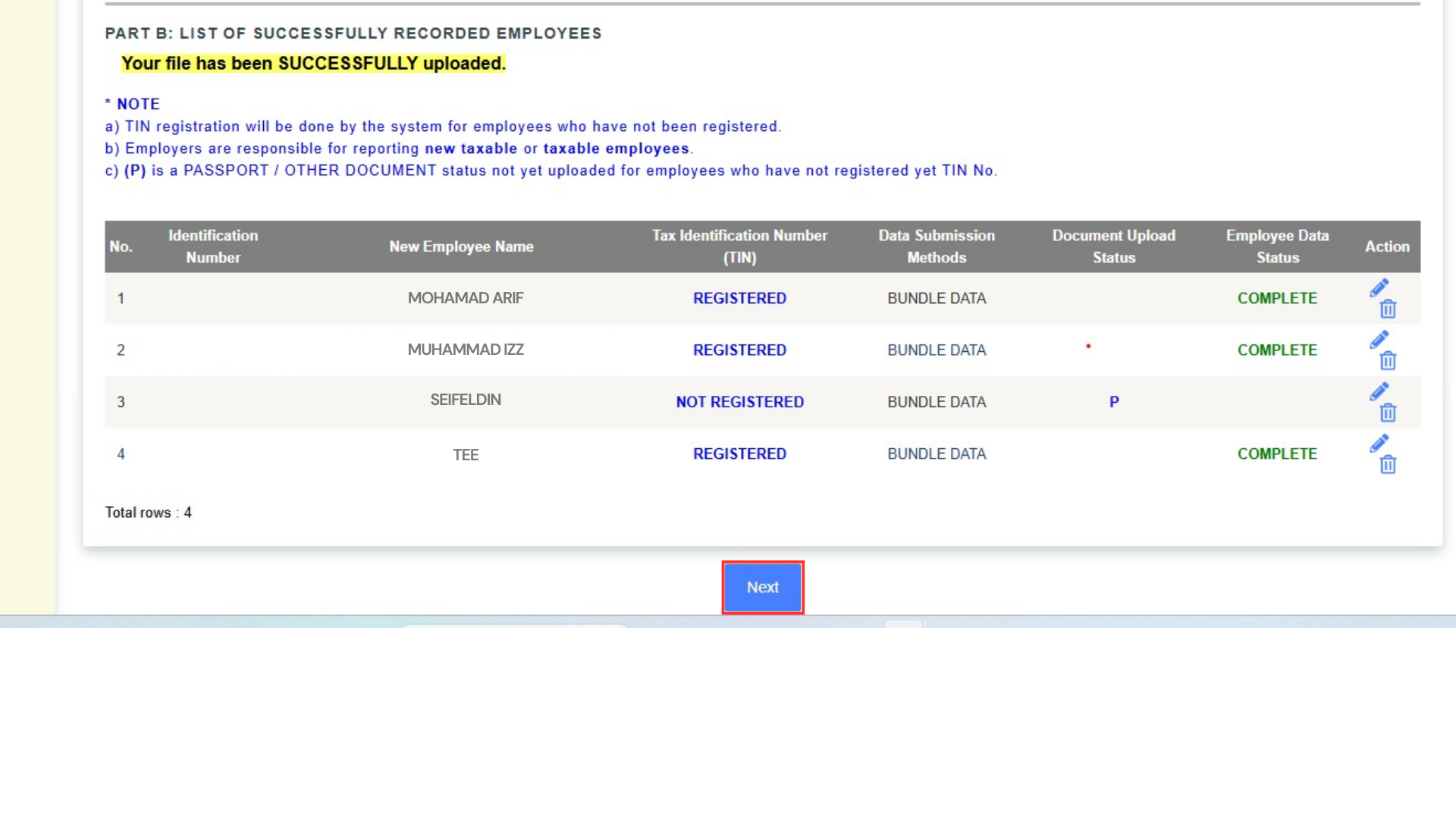Click Employee Data Status column header
Viewport: 1456px width, 819px height.
pyautogui.click(x=1277, y=246)
